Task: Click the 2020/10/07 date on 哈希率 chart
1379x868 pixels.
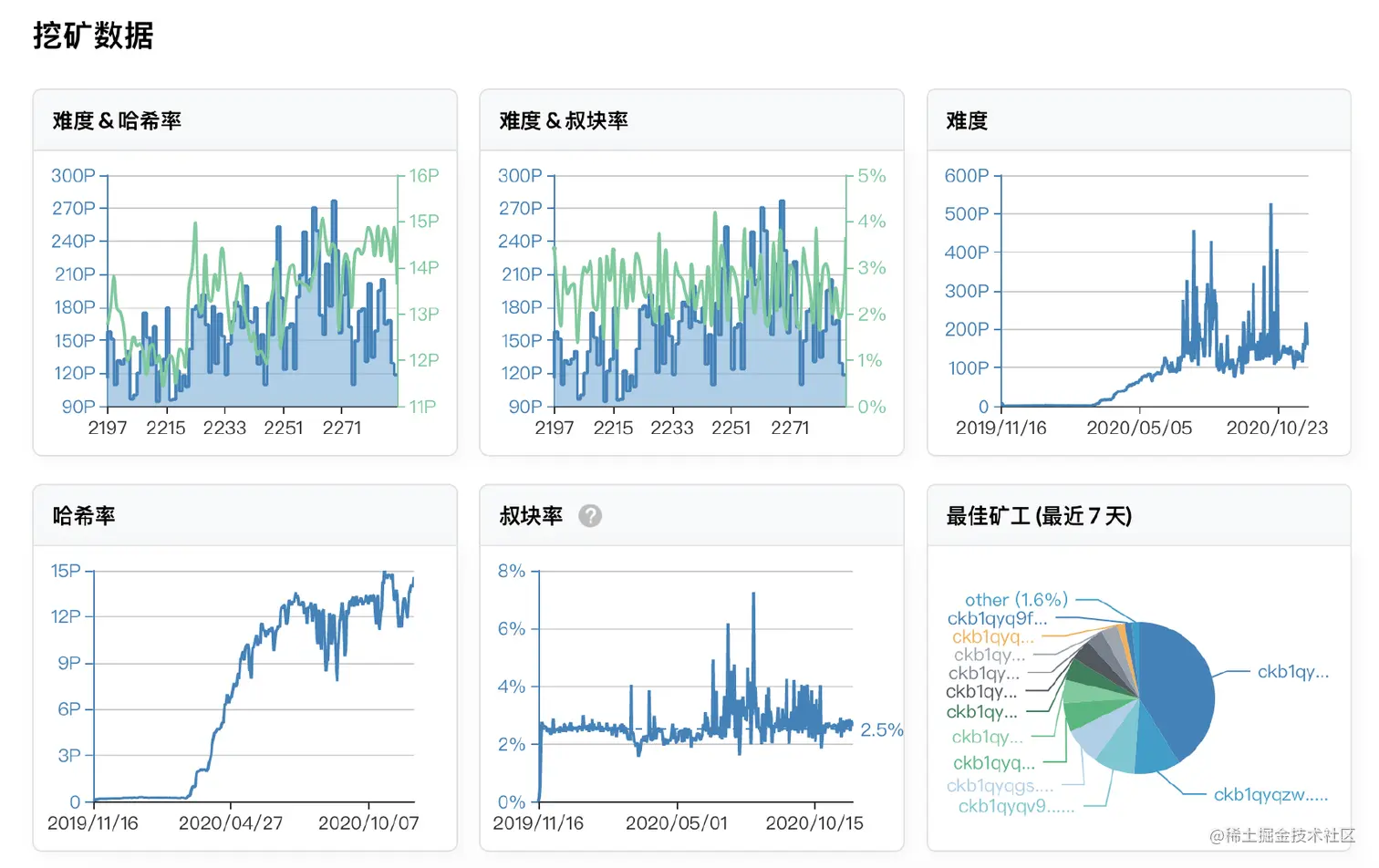Action: click(x=368, y=823)
